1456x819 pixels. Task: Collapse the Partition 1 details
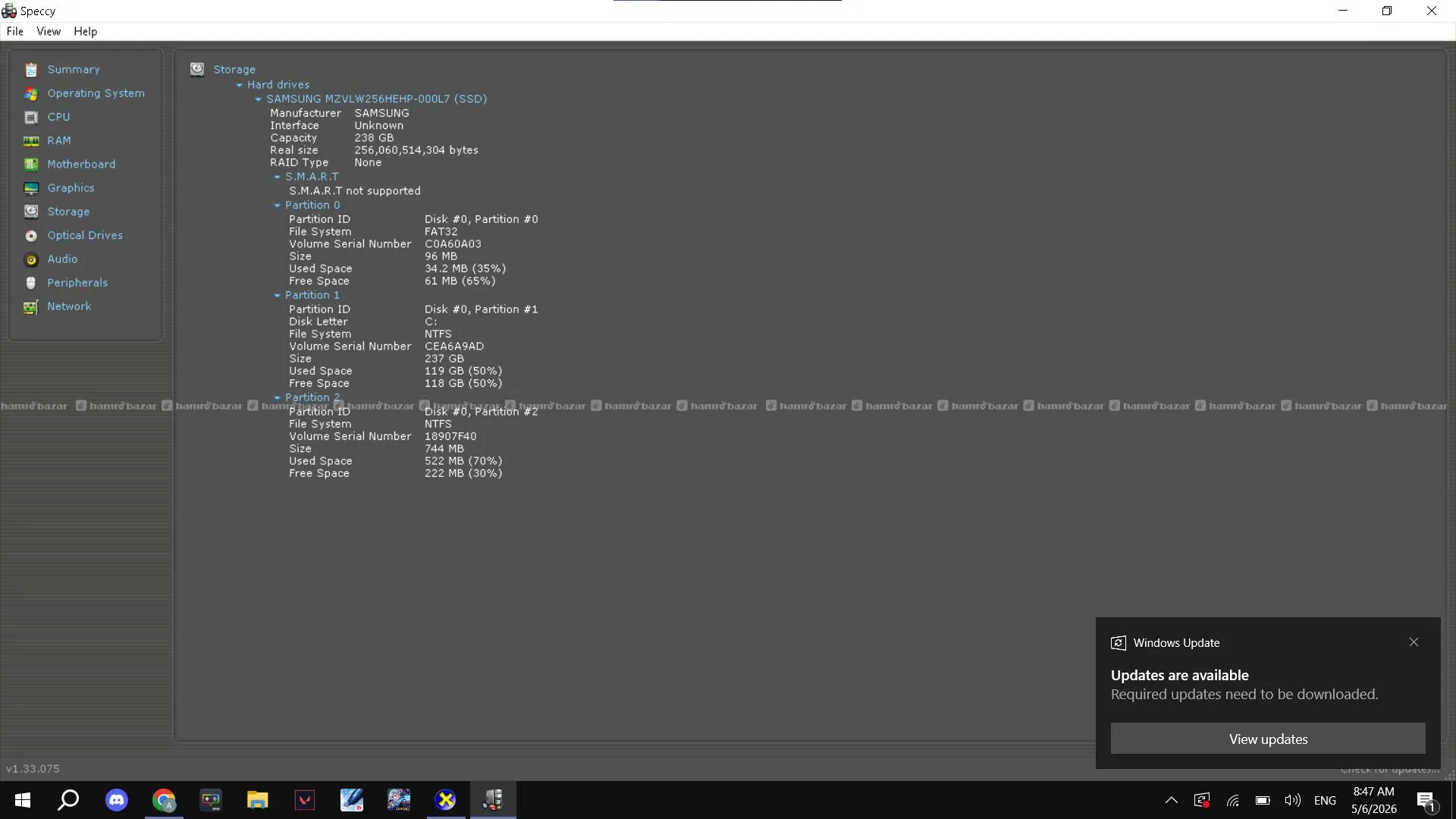(278, 296)
